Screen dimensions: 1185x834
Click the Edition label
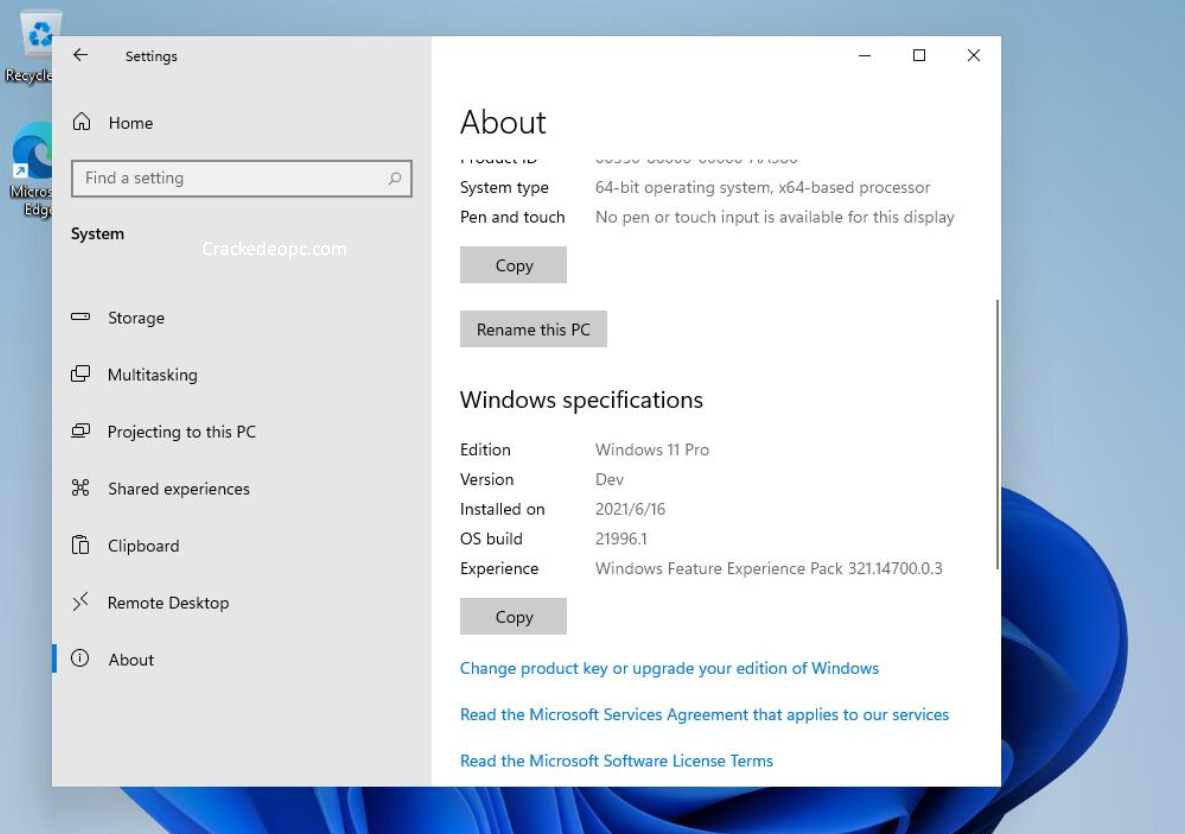485,449
